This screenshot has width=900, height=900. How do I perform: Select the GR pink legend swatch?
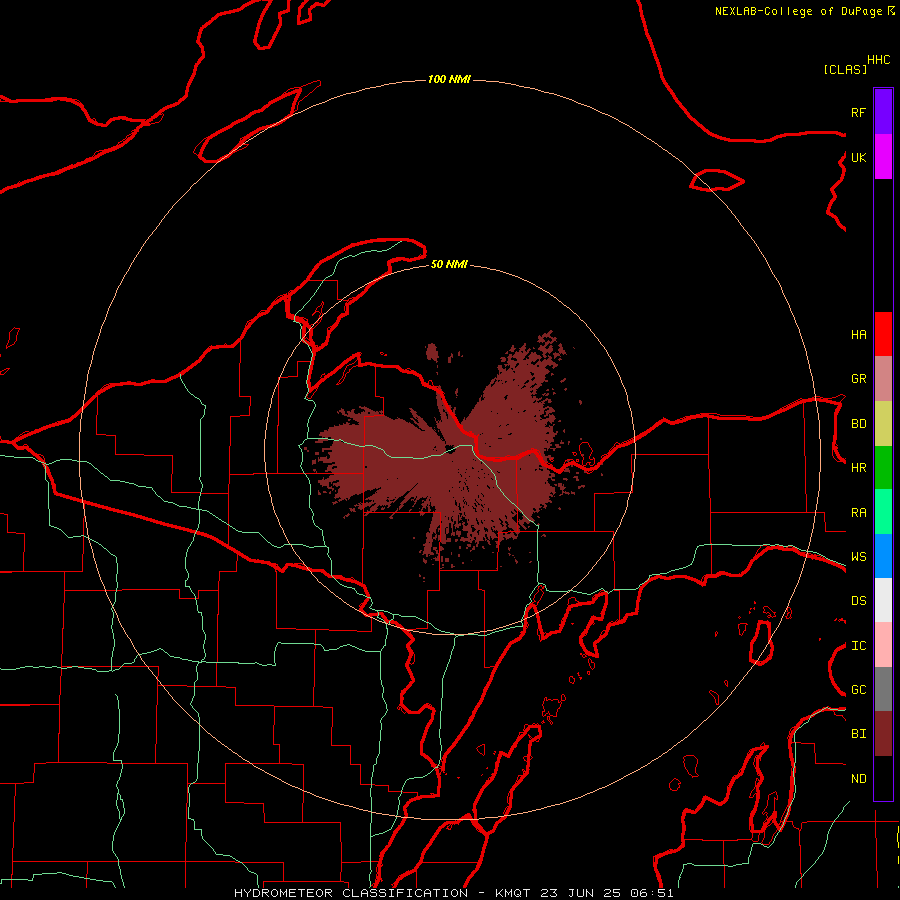(x=883, y=379)
